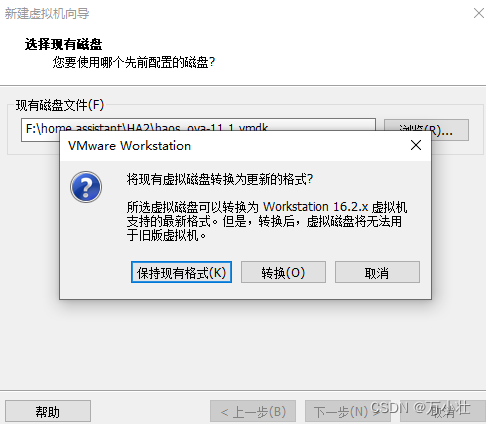Click the 将现有虚拟磁盘转换为更新的格式? question text

220,179
